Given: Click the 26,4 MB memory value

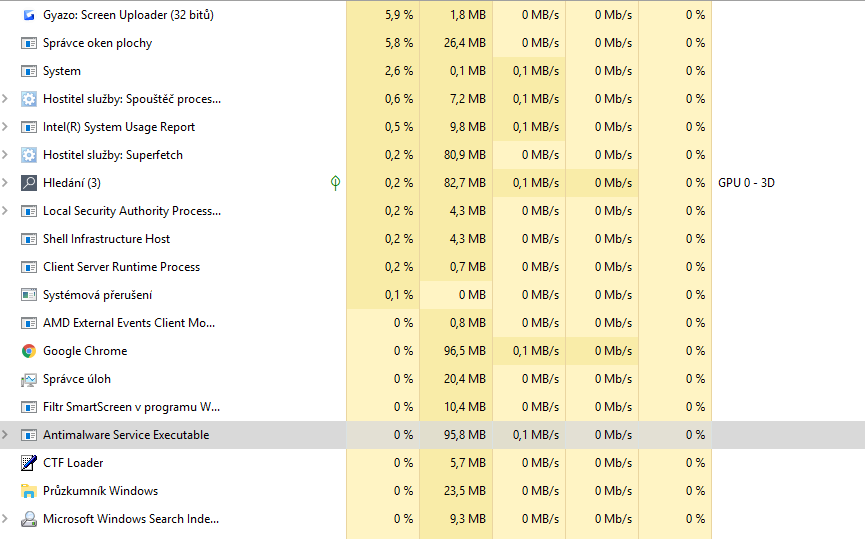Looking at the screenshot, I should pyautogui.click(x=464, y=43).
